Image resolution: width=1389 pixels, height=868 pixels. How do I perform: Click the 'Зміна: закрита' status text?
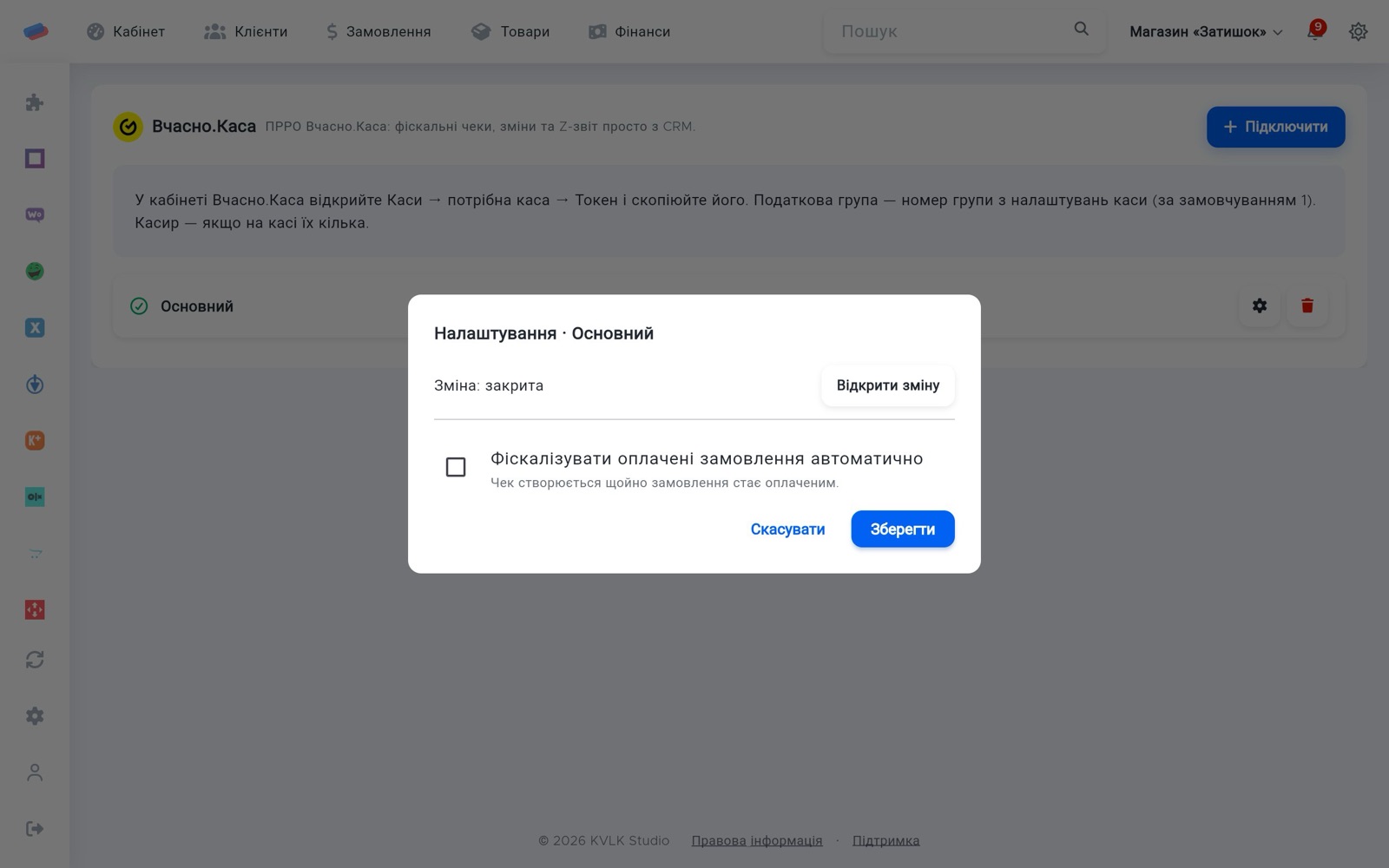(x=489, y=385)
